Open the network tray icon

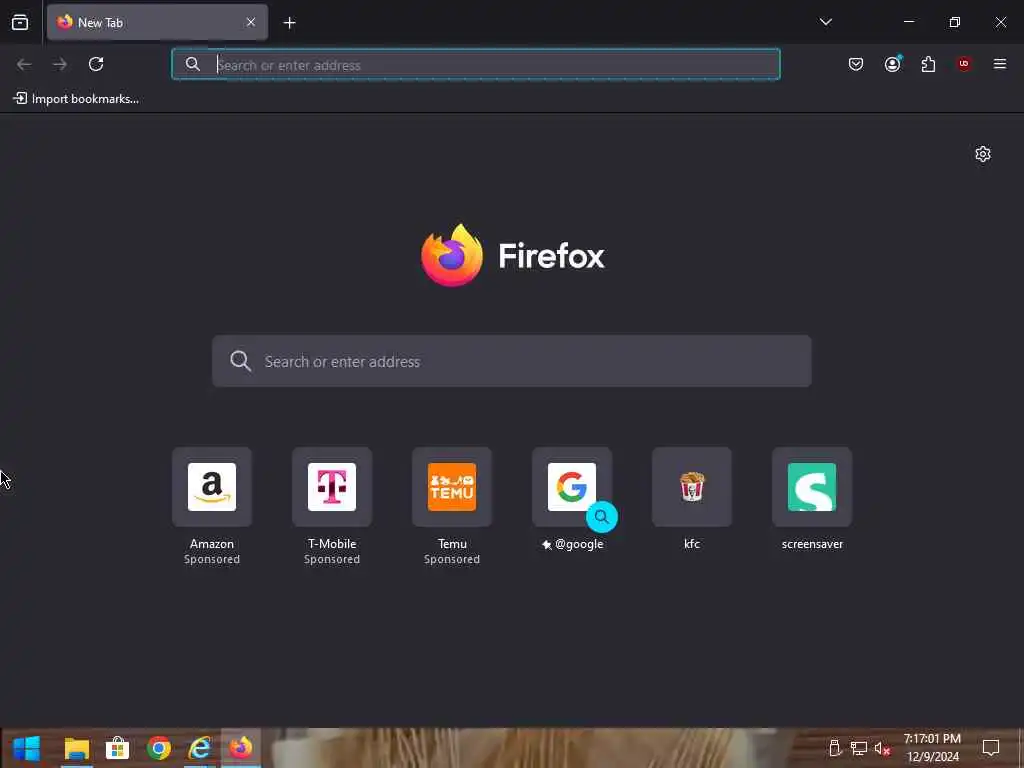coord(858,748)
